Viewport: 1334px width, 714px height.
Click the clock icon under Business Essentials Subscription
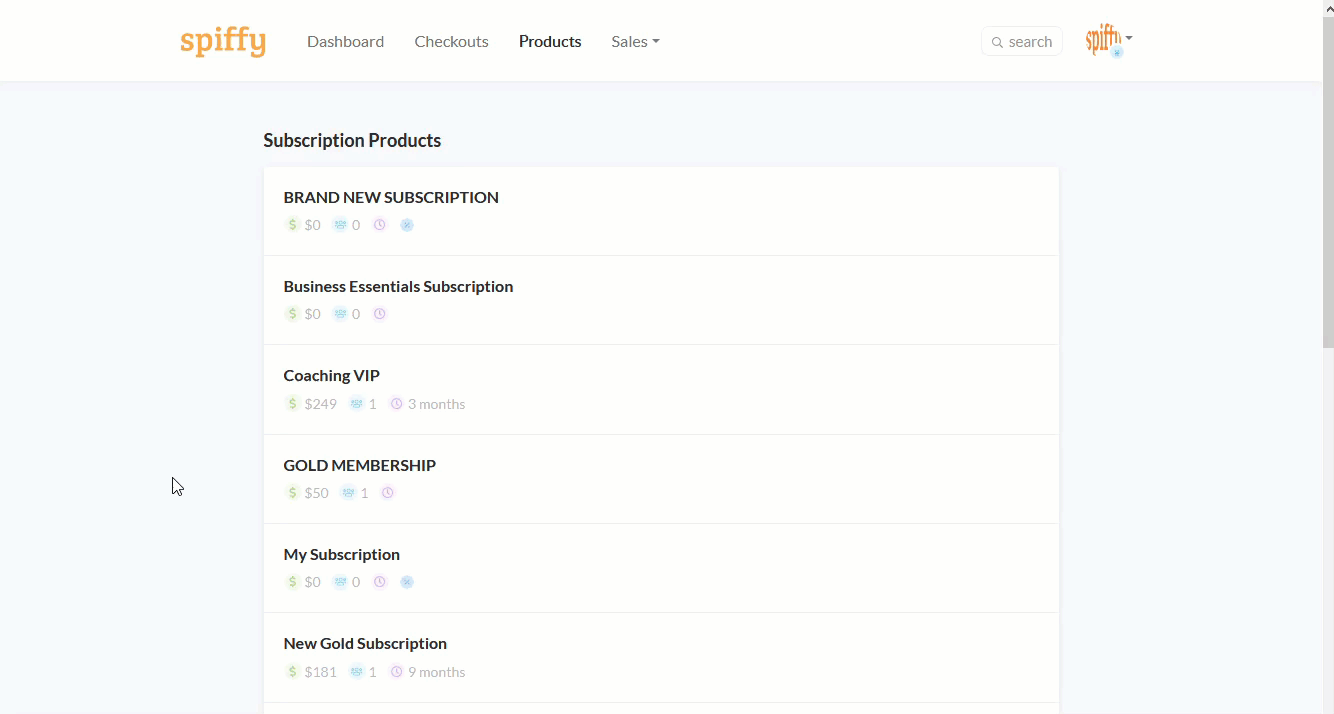coord(380,314)
